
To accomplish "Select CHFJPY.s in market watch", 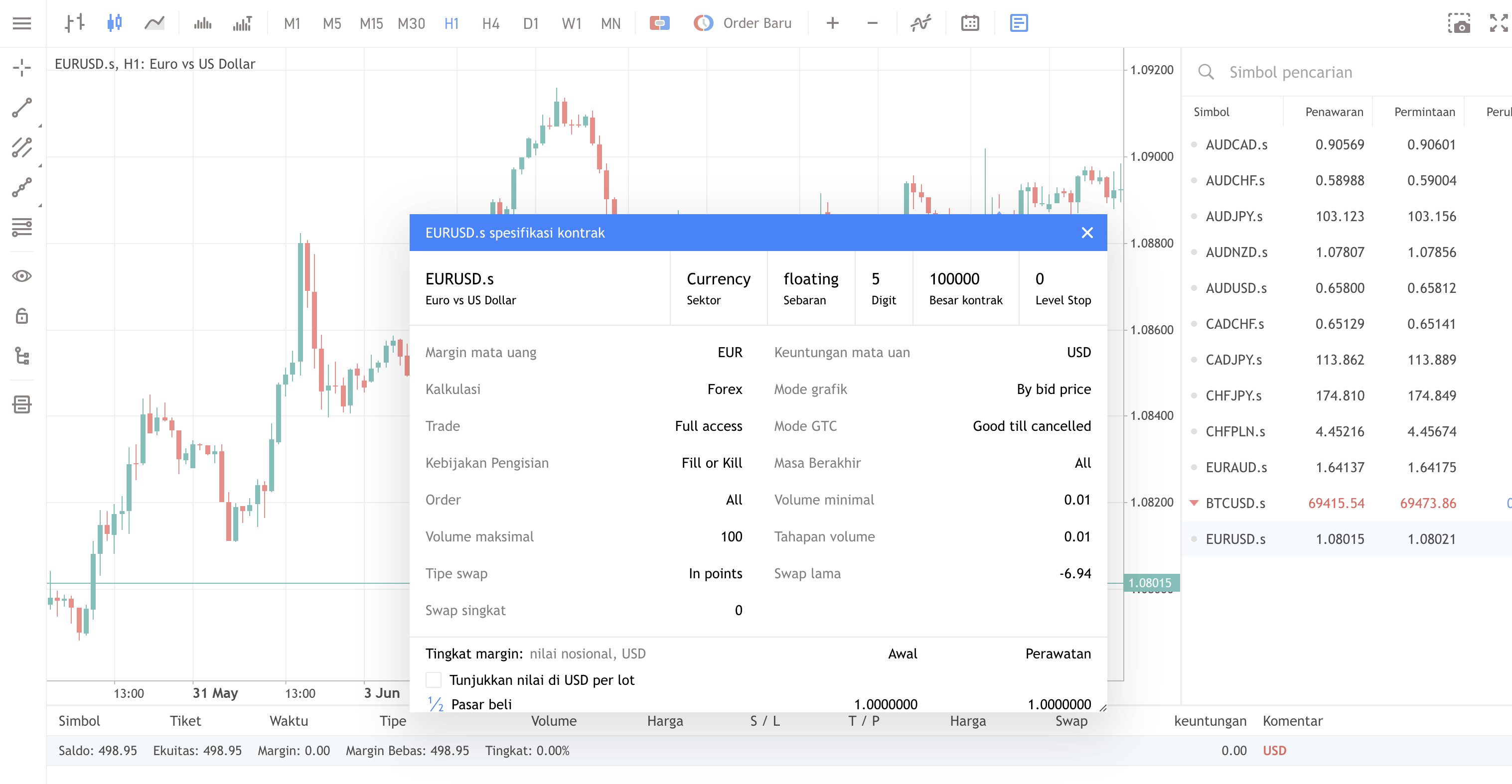I will pyautogui.click(x=1234, y=395).
